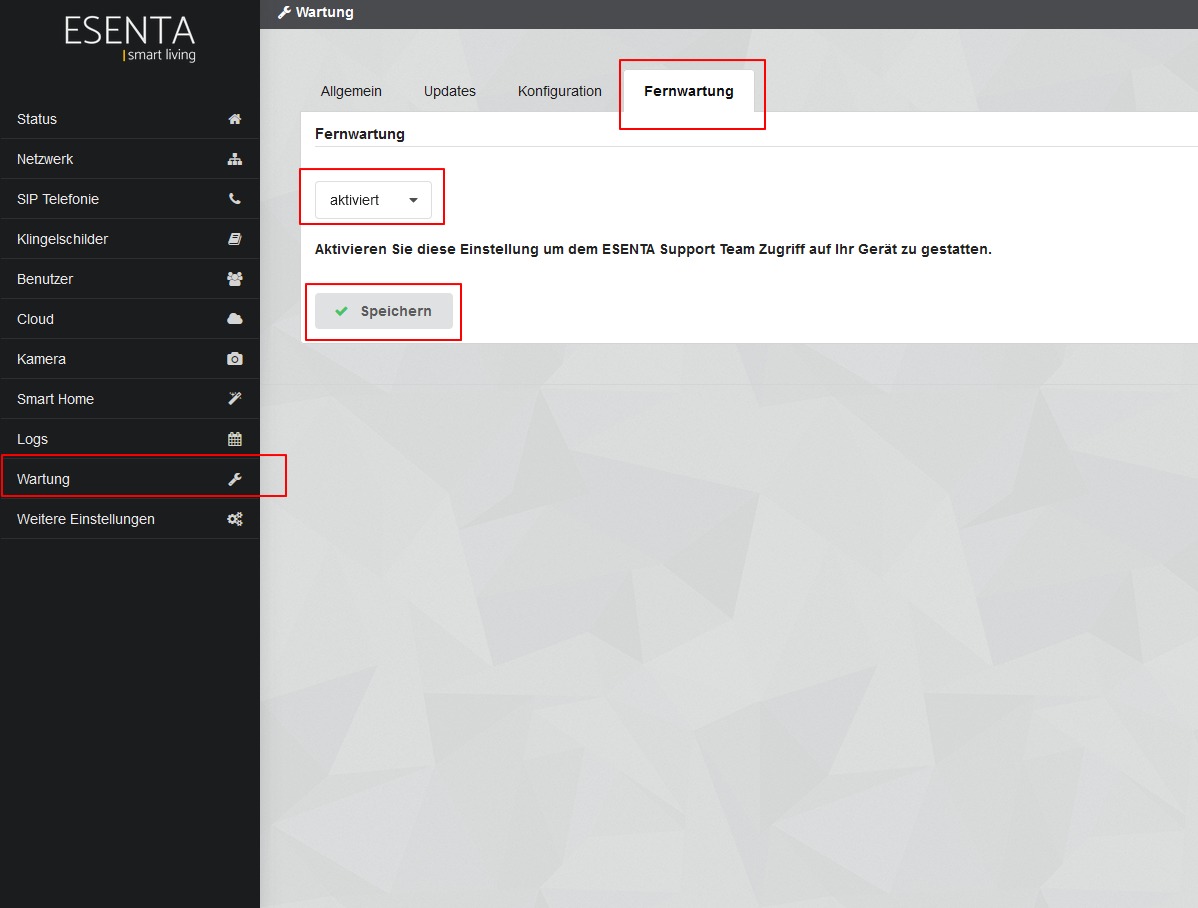
Task: Open the Status menu entry
Action: [x=130, y=119]
